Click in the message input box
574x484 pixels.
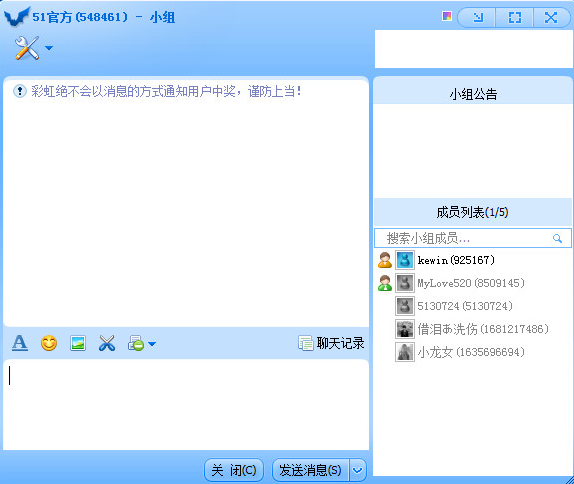[x=186, y=405]
